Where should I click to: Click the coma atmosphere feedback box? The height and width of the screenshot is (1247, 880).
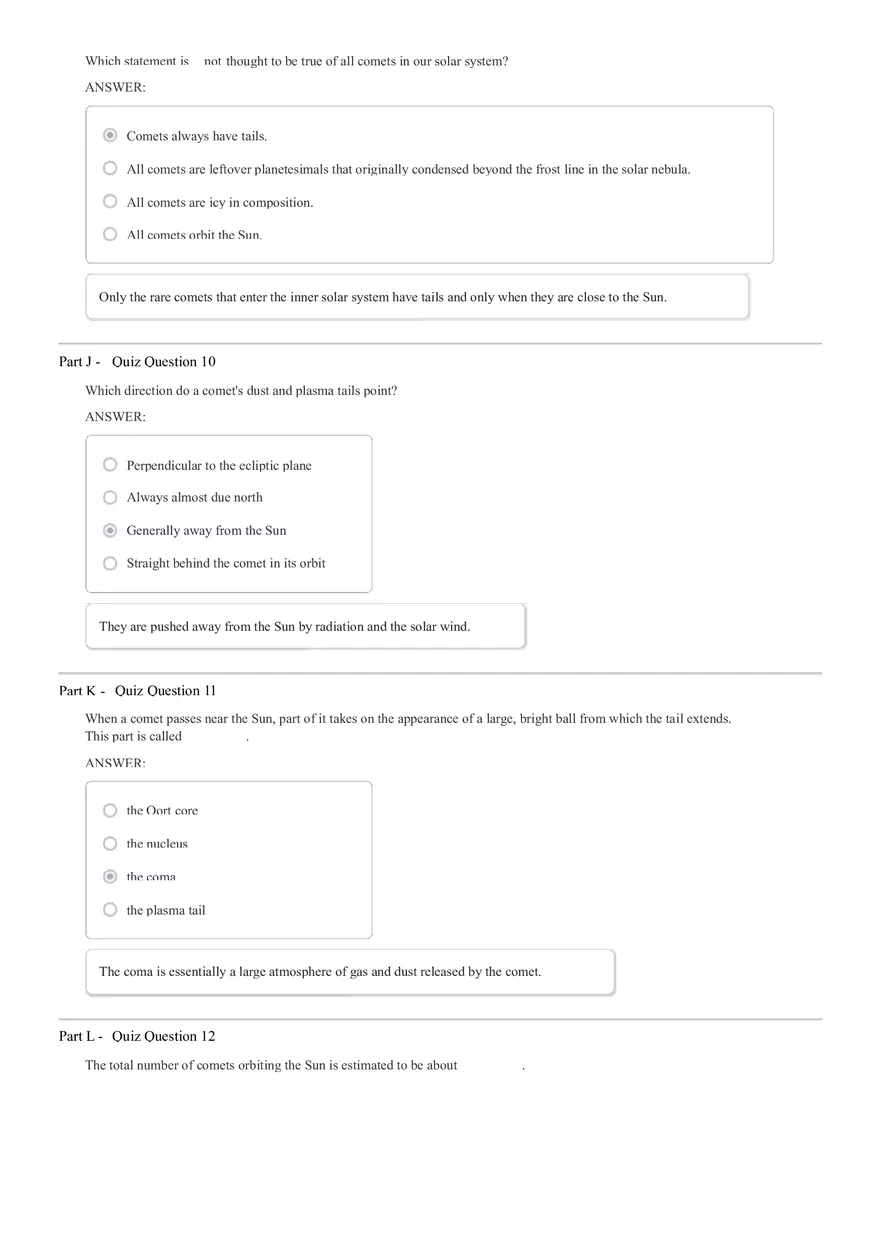pyautogui.click(x=349, y=971)
